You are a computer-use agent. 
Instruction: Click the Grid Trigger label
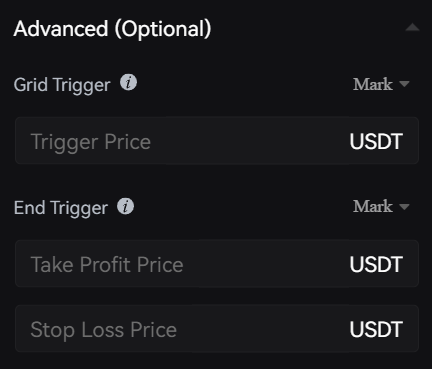62,85
